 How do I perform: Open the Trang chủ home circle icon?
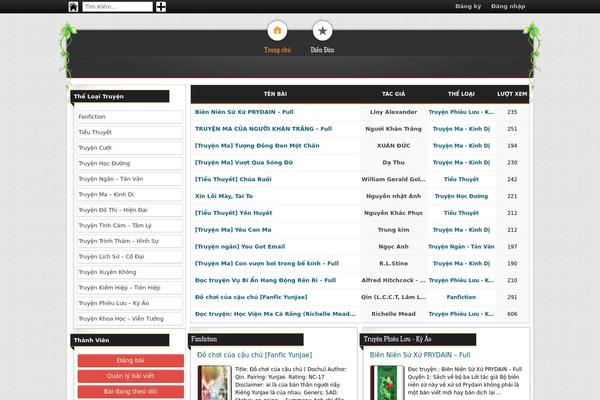(277, 31)
